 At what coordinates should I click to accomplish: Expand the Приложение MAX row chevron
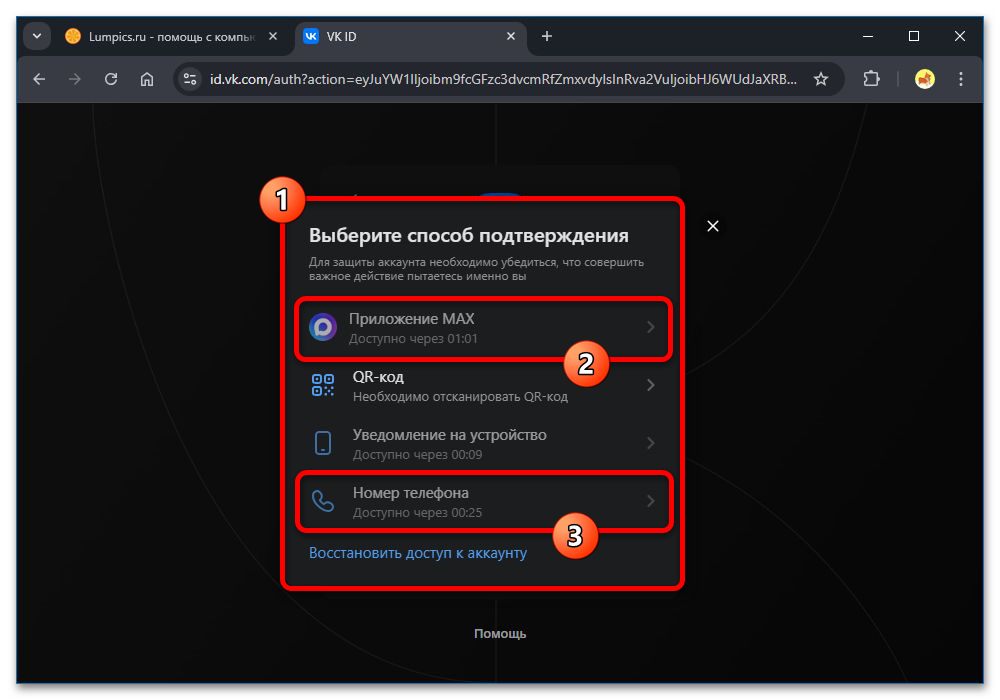point(651,327)
